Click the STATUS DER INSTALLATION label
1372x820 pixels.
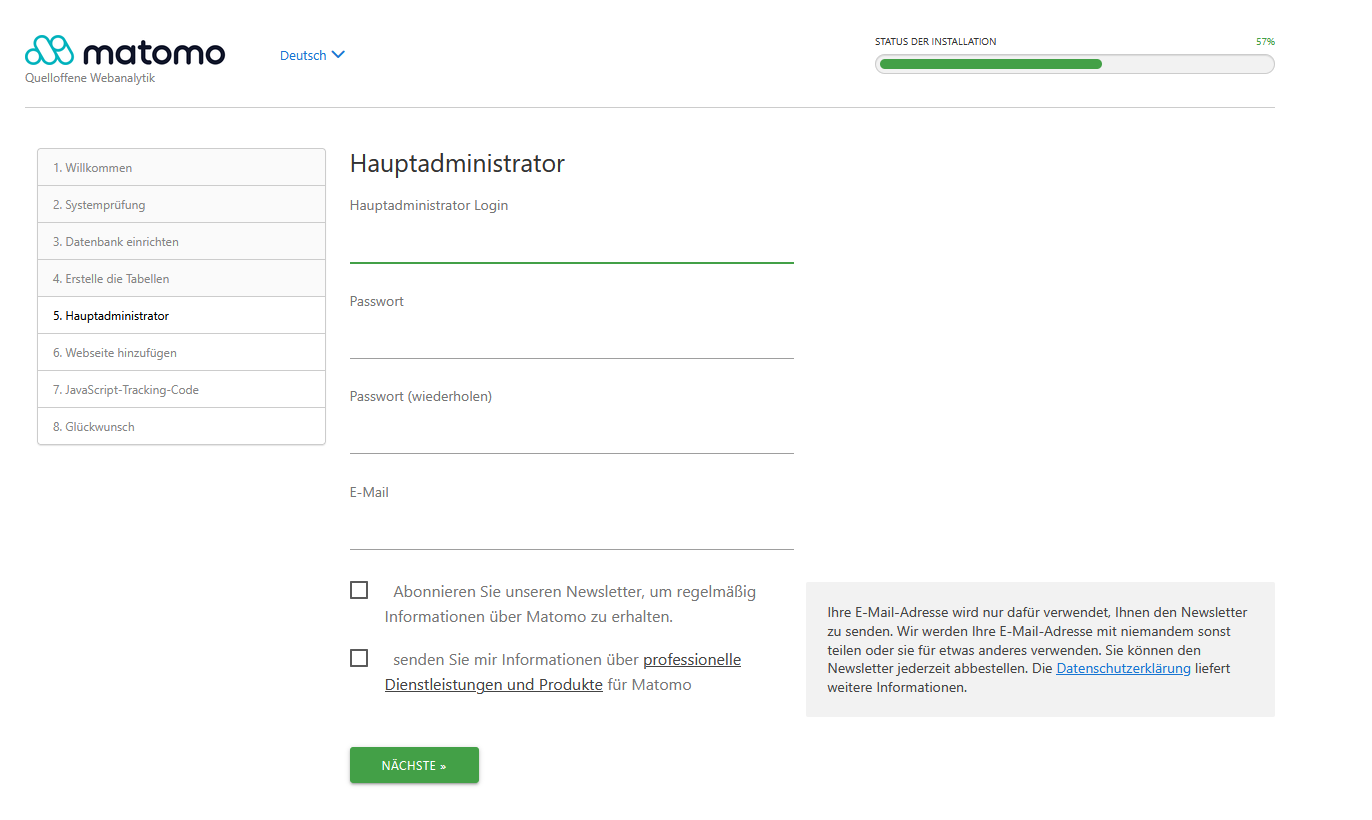click(x=935, y=42)
